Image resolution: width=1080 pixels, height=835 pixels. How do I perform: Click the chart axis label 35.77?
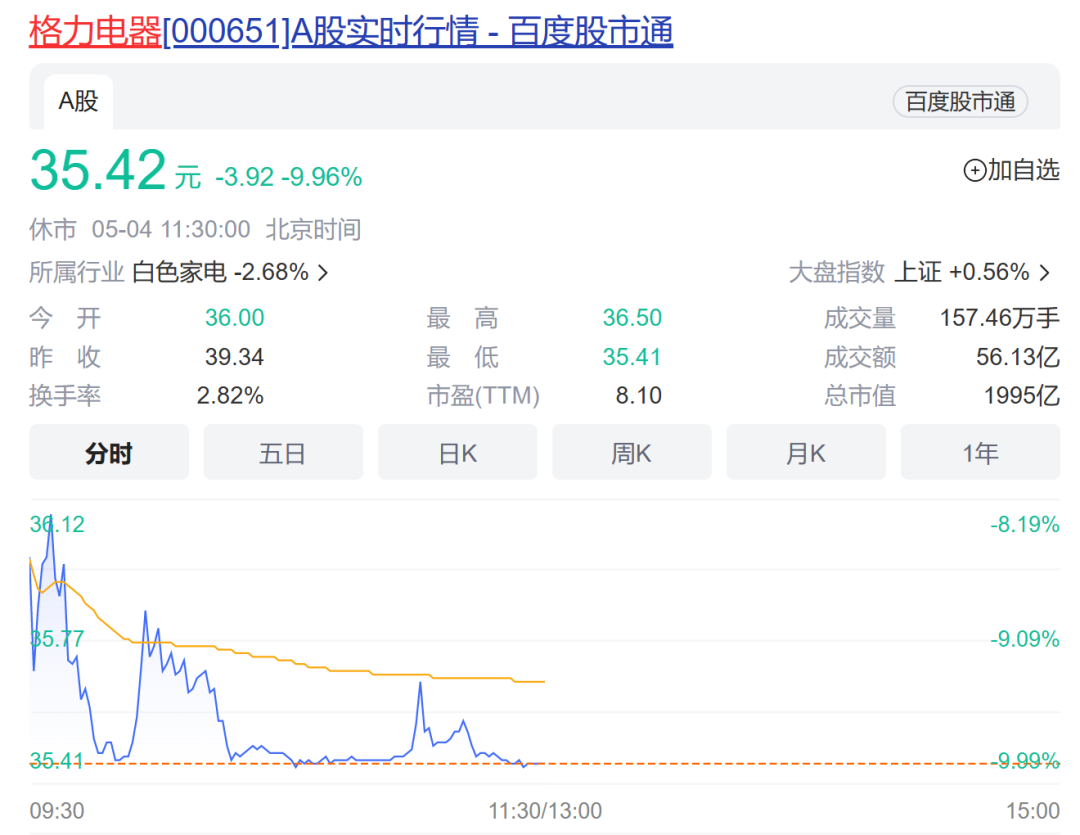pyautogui.click(x=57, y=639)
